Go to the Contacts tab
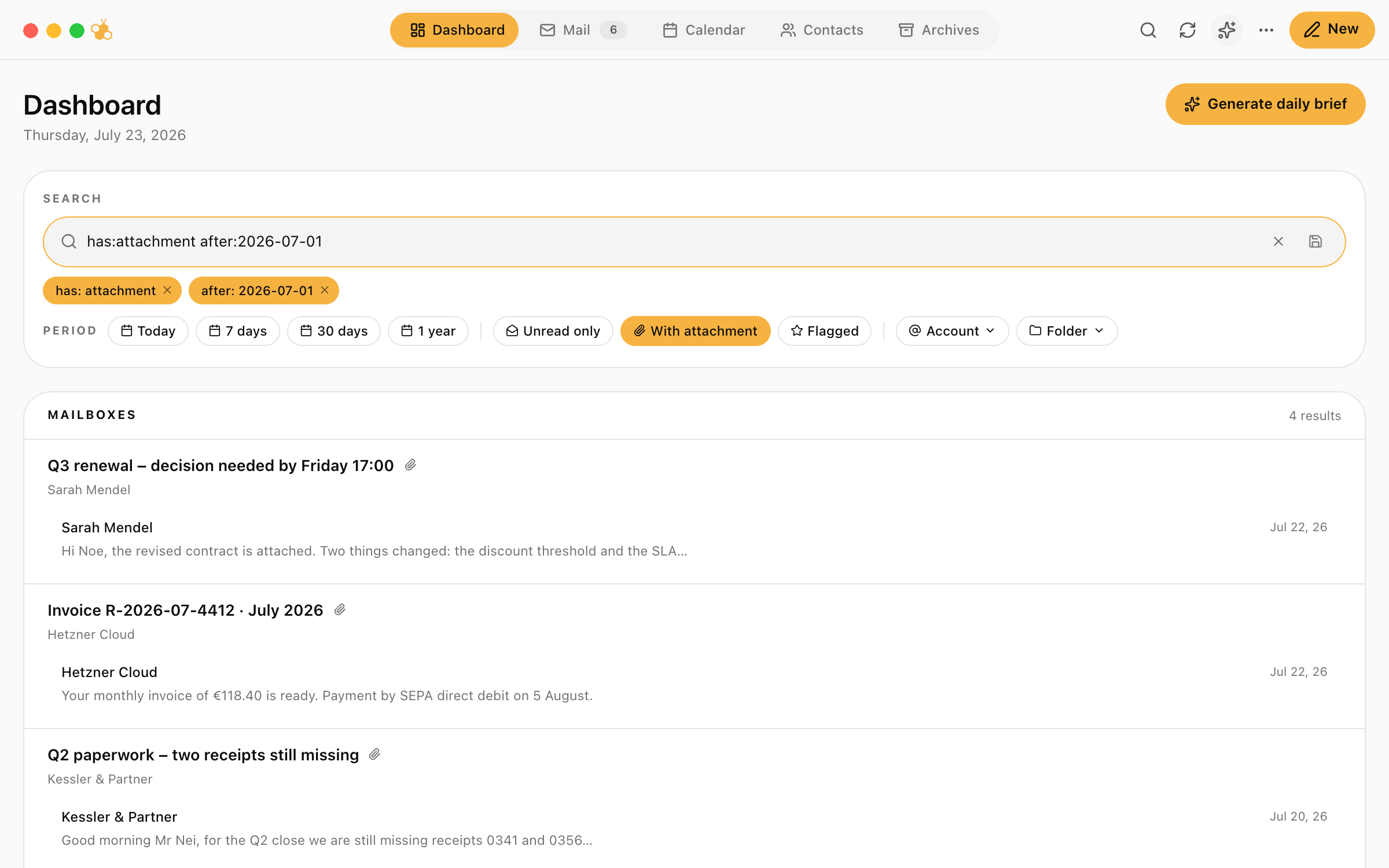 (x=822, y=30)
